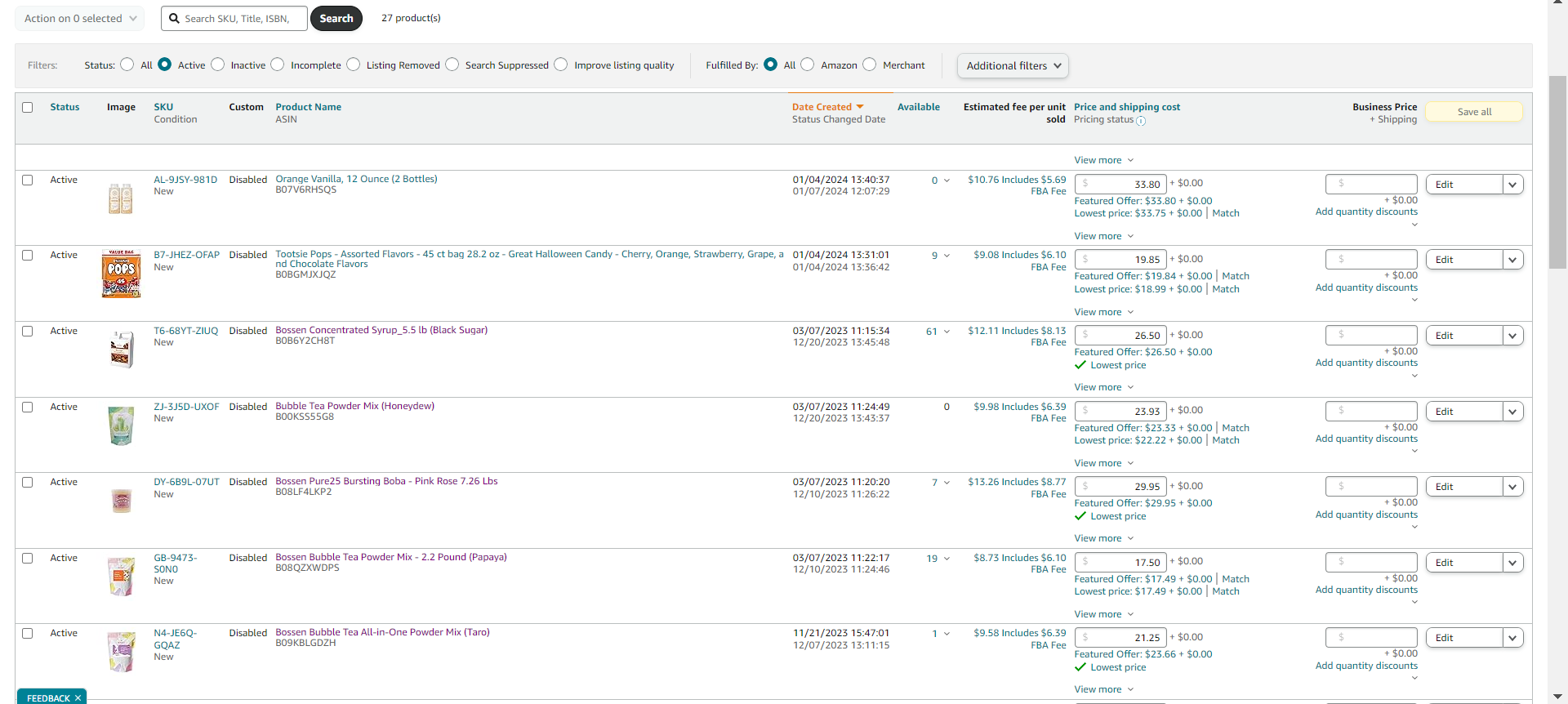
Task: Open Tootsie Pops product thumbnail
Action: [121, 274]
